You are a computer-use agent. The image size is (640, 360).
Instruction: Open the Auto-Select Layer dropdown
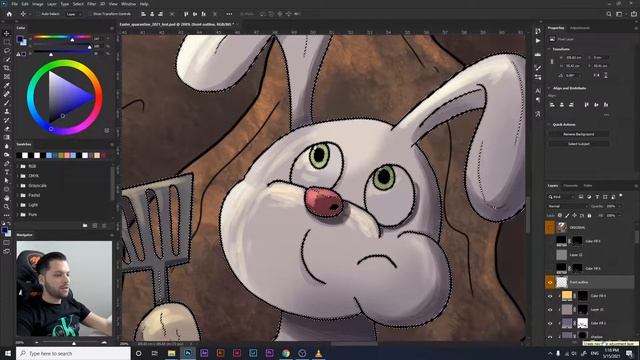73,14
